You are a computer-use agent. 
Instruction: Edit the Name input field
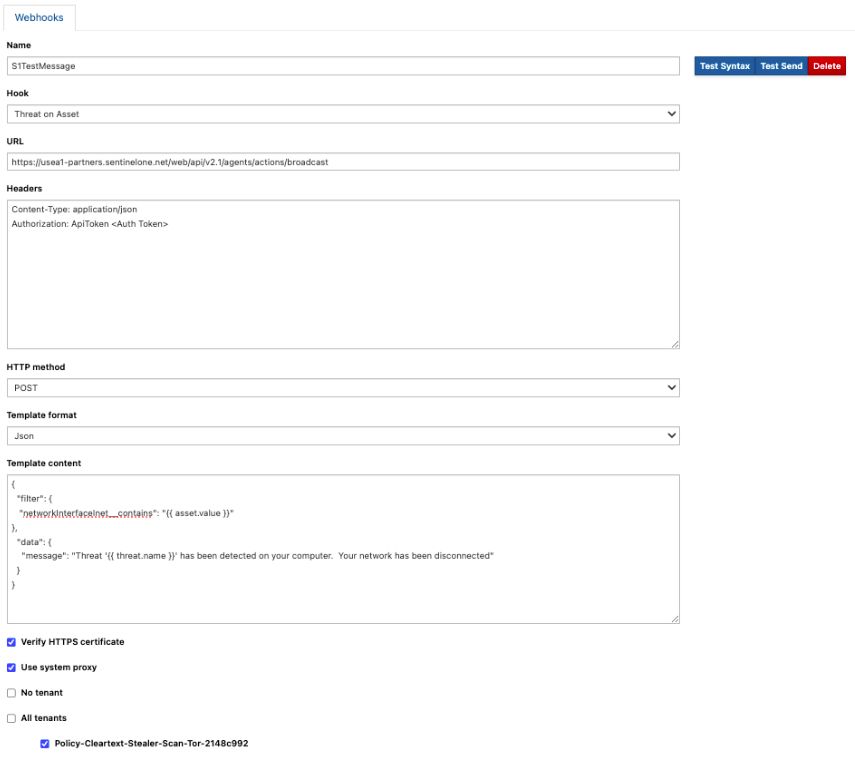343,66
